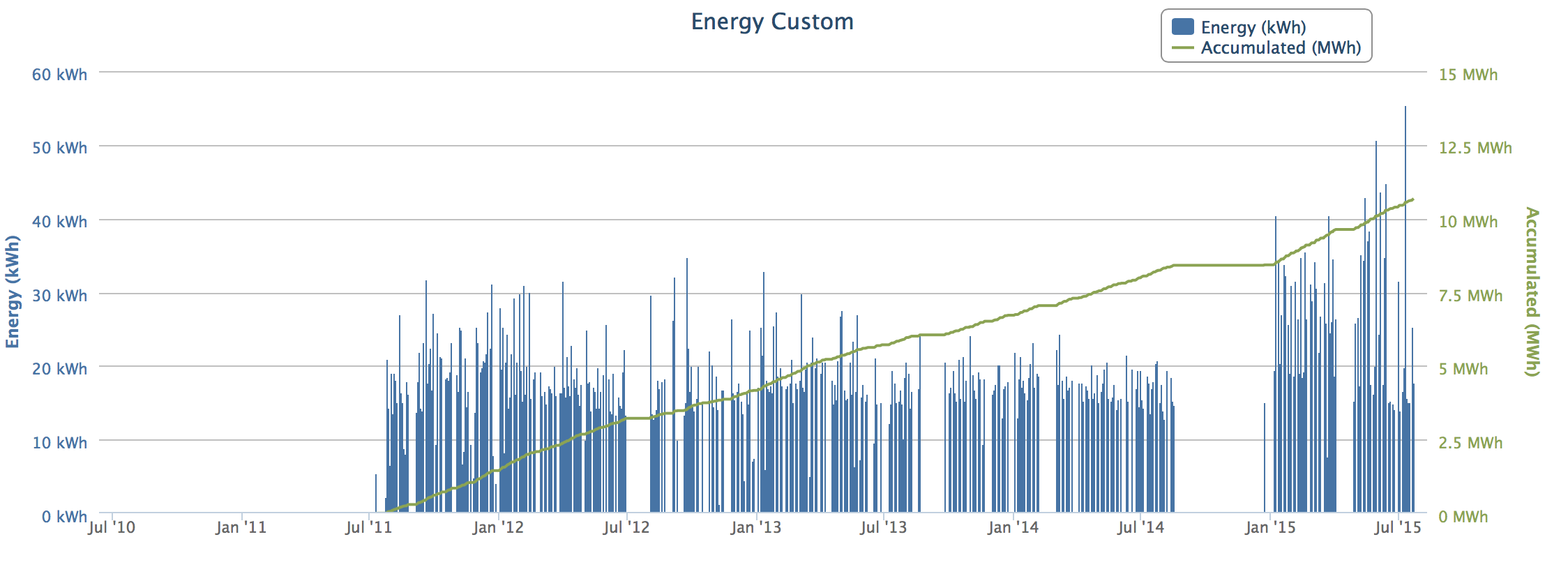Click the Accumulated (MWh) right axis title
Viewport: 1568px width, 583px height.
pos(1532,291)
